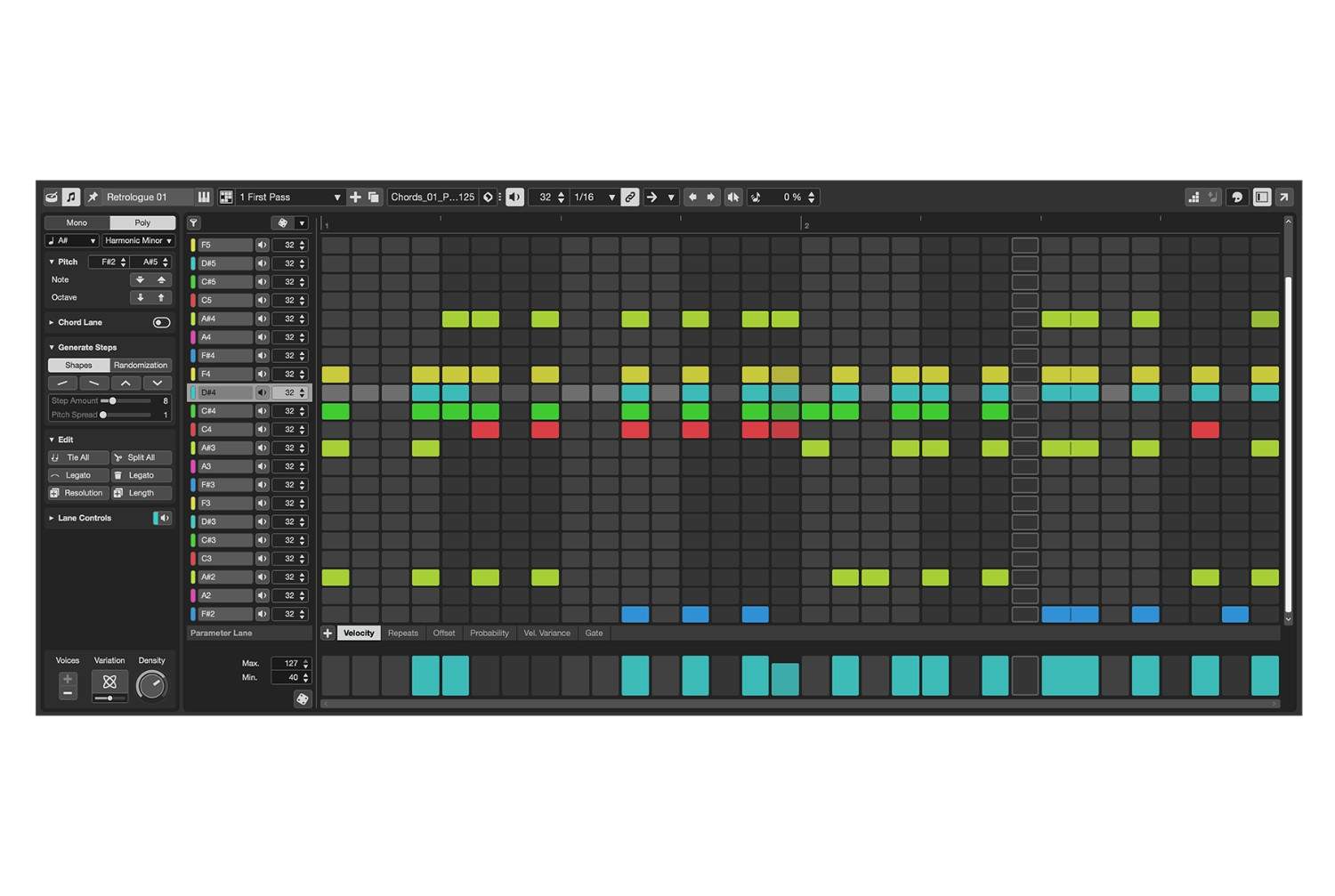Screen dimensions: 1335x896
Task: Add a new pattern with plus icon
Action: [355, 197]
